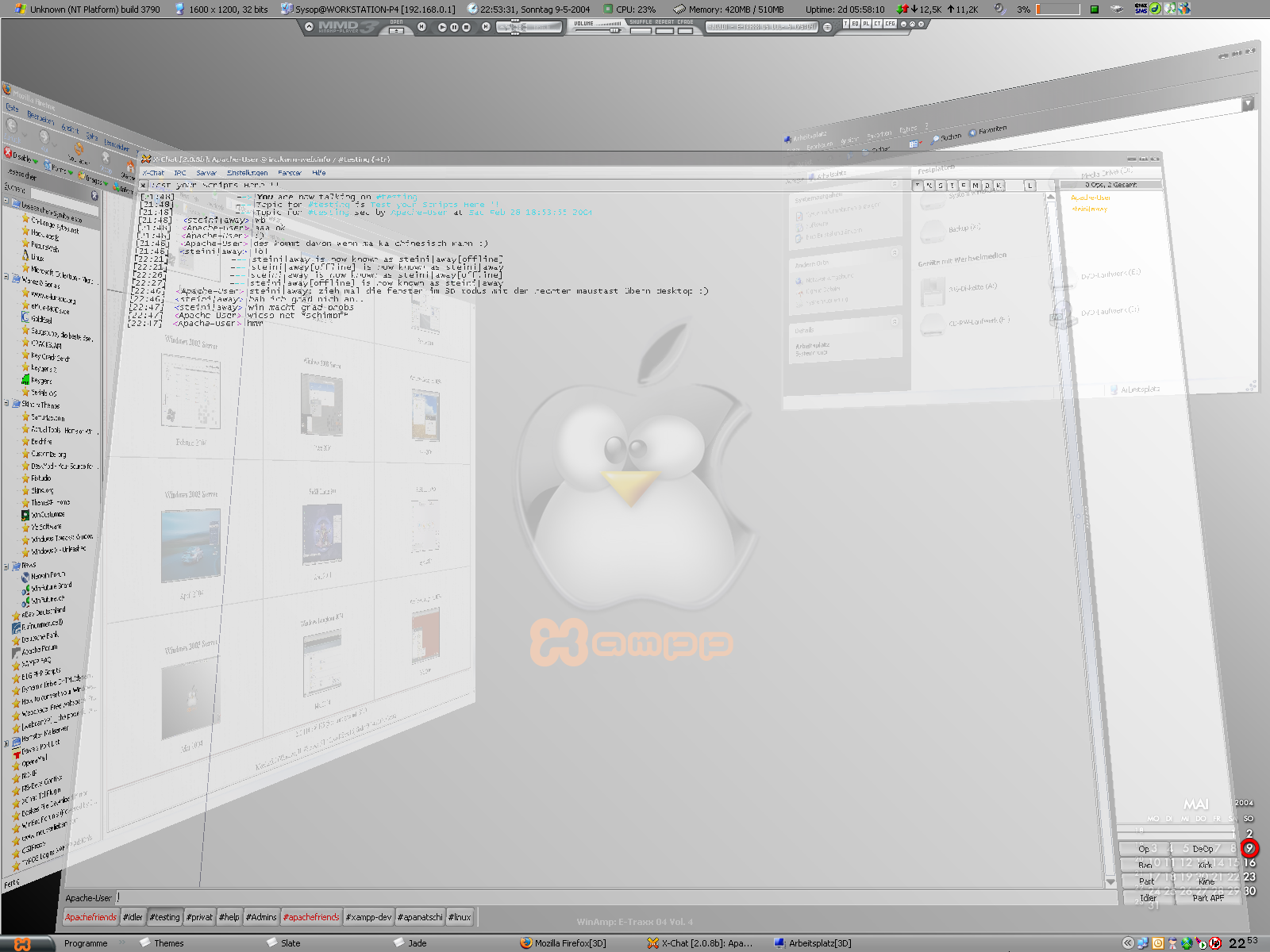1270x952 pixels.
Task: Toggle Winamp crossfade (CFADE)
Action: pyautogui.click(x=685, y=30)
